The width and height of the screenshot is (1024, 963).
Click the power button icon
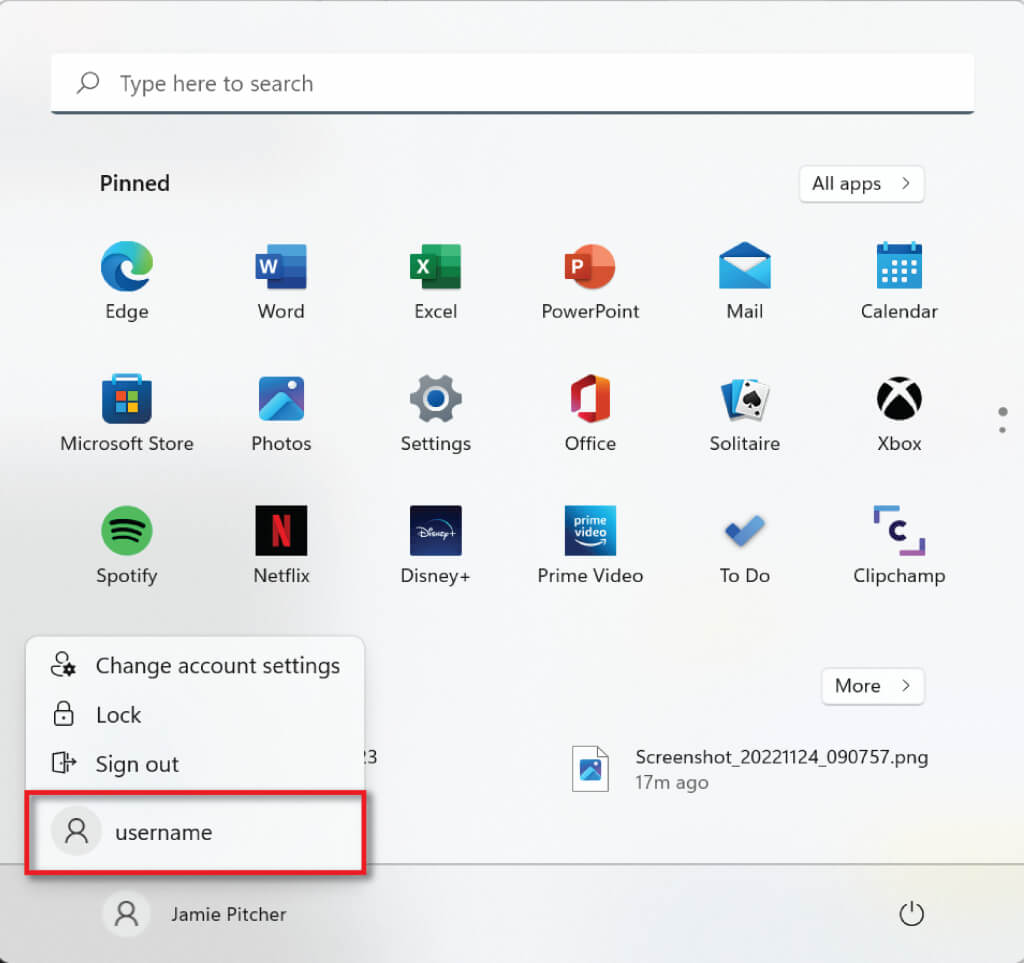pyautogui.click(x=911, y=914)
